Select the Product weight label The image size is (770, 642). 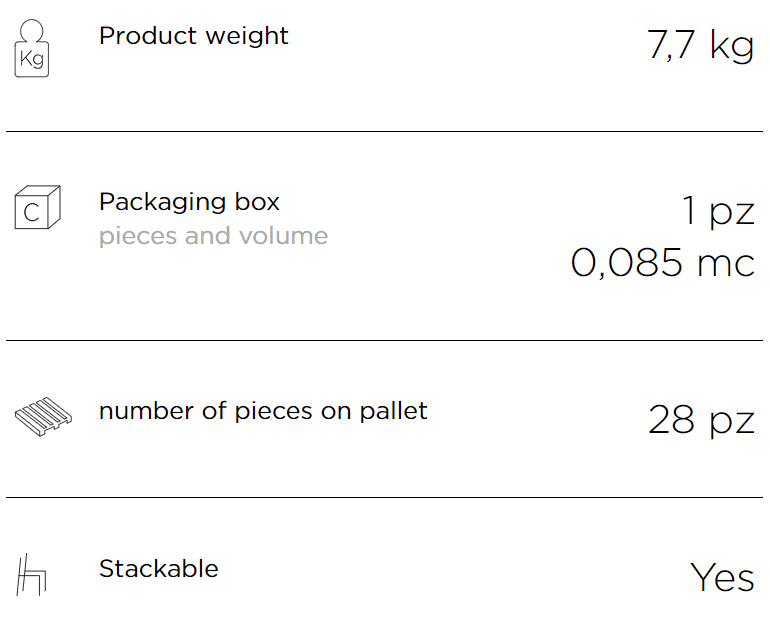pos(193,36)
